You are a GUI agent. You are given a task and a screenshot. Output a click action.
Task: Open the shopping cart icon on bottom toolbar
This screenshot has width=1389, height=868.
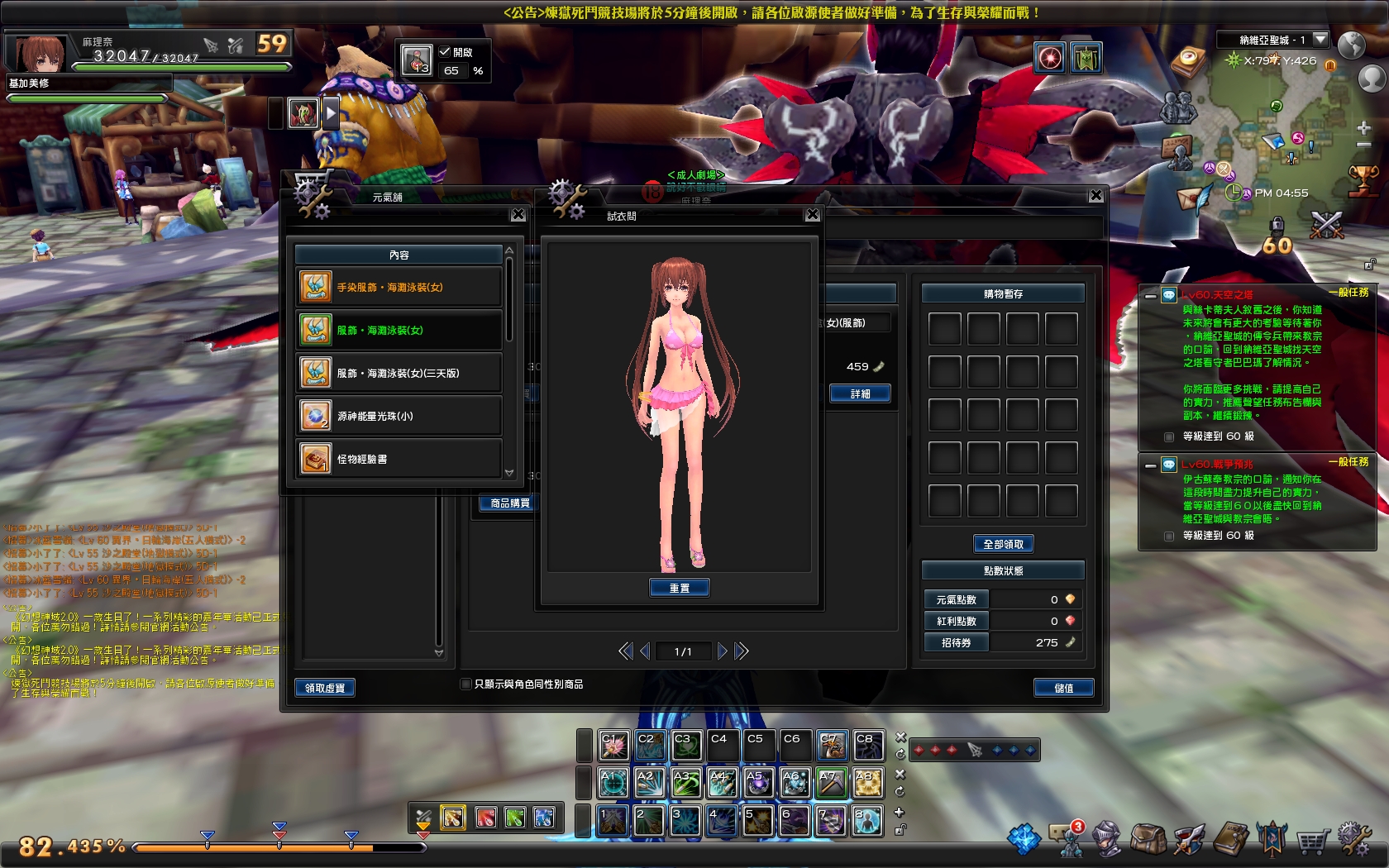click(1310, 841)
